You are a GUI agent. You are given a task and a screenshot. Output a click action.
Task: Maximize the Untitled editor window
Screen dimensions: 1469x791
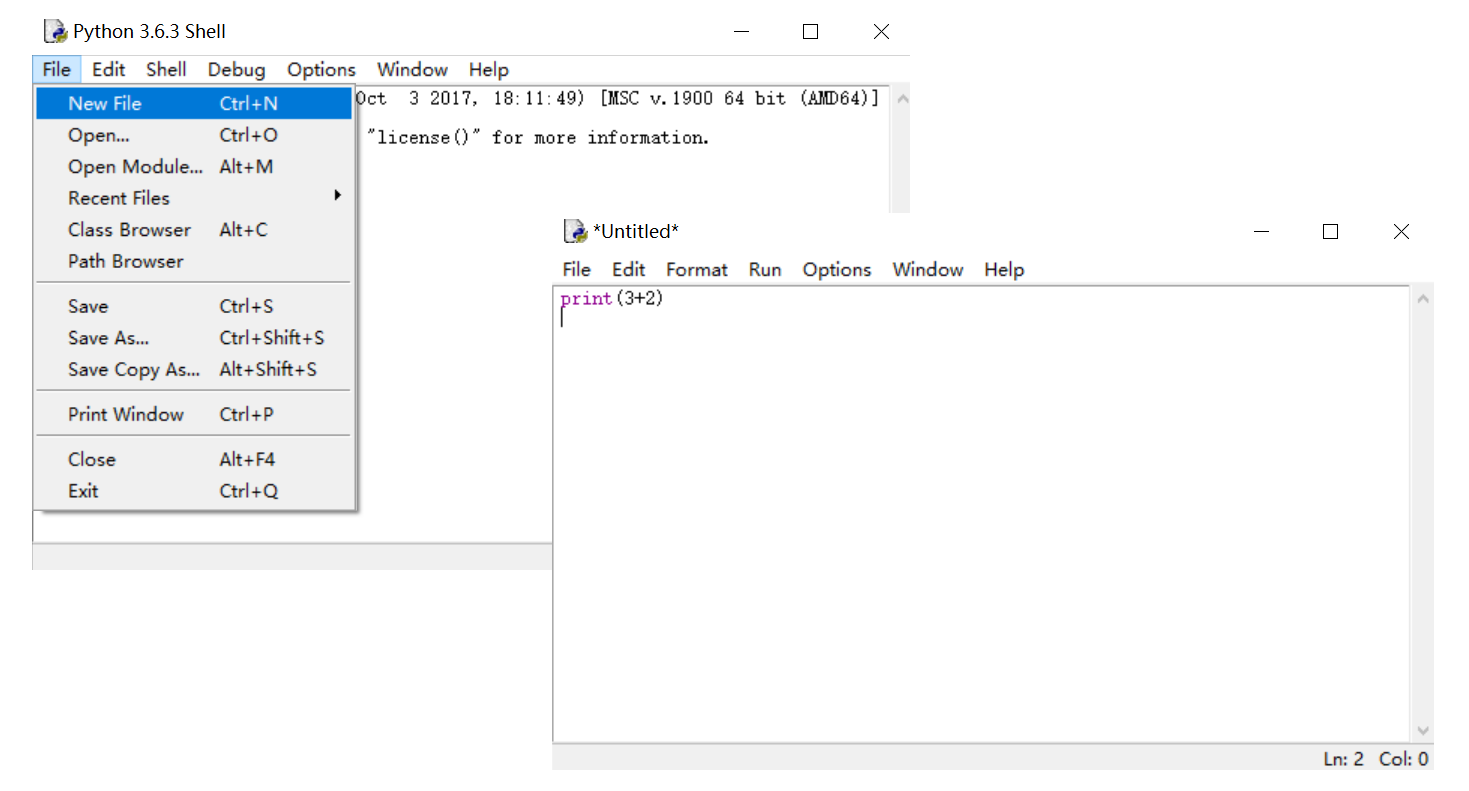pos(1330,232)
